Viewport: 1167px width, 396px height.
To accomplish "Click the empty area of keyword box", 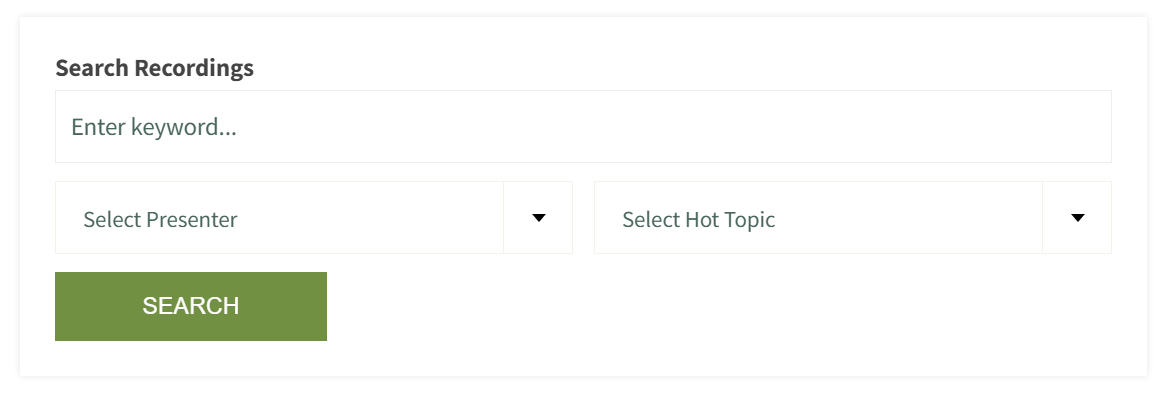I will tap(670, 127).
